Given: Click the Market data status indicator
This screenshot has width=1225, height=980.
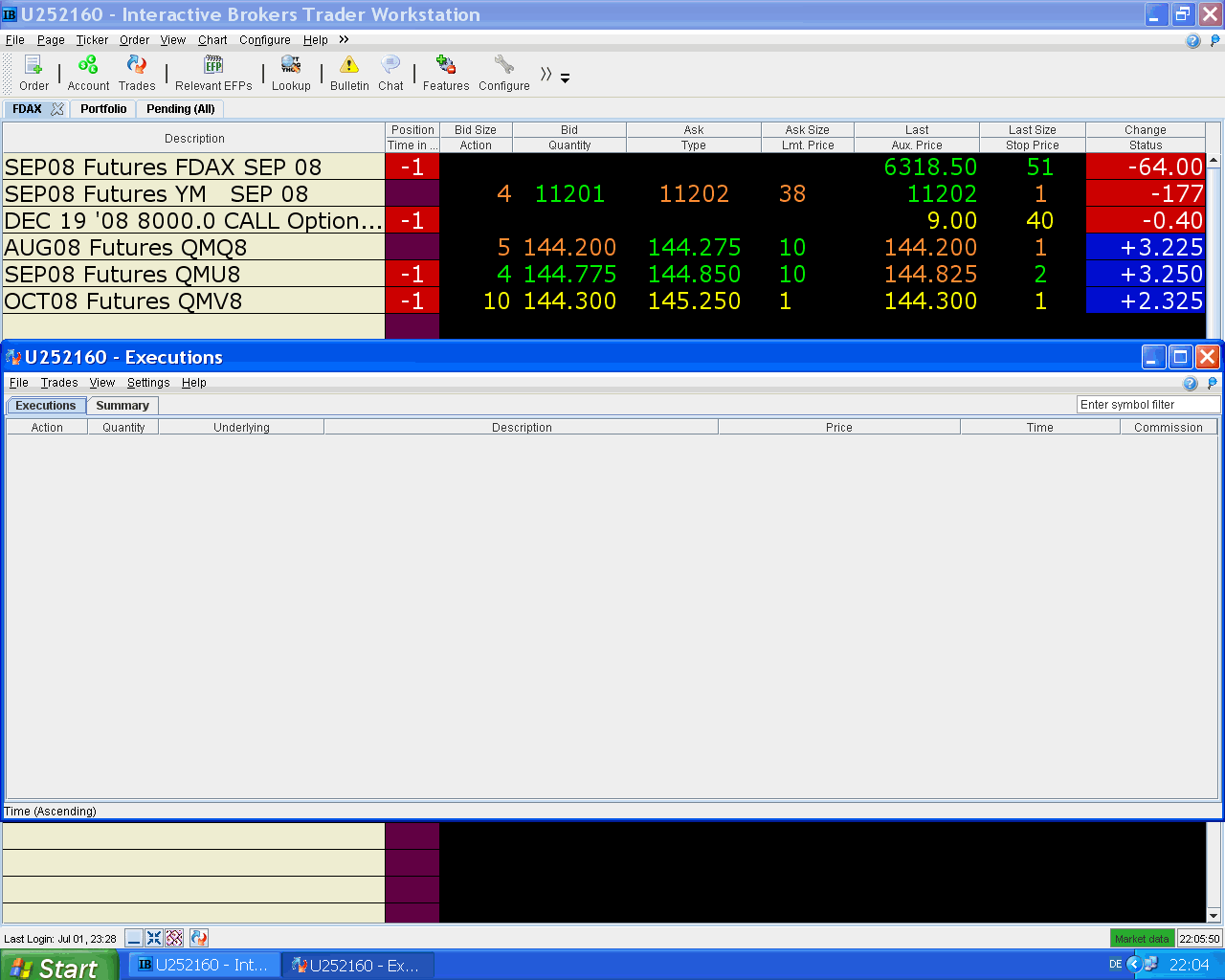Looking at the screenshot, I should [x=1142, y=939].
